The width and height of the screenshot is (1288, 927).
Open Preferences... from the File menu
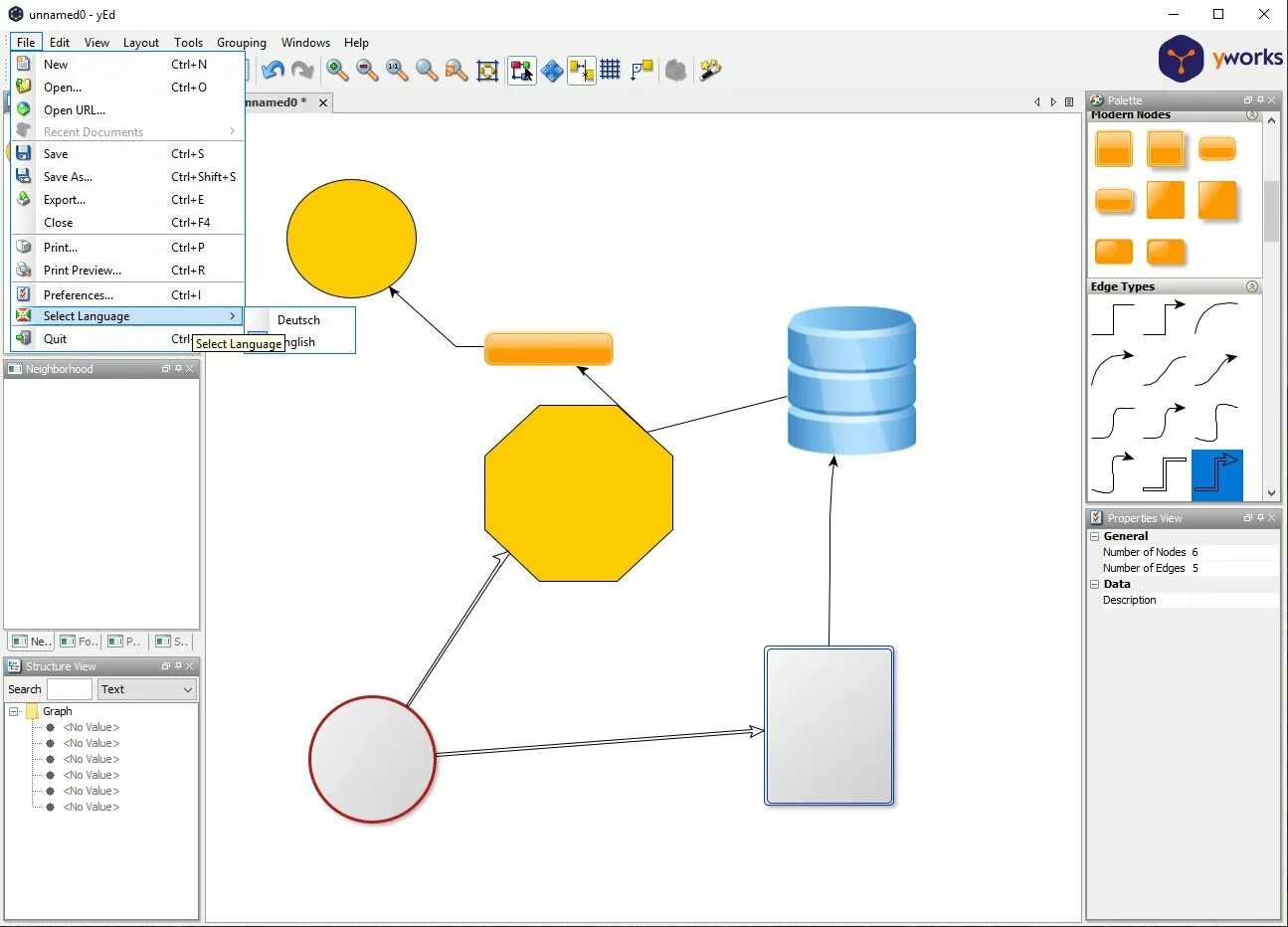[x=127, y=294]
